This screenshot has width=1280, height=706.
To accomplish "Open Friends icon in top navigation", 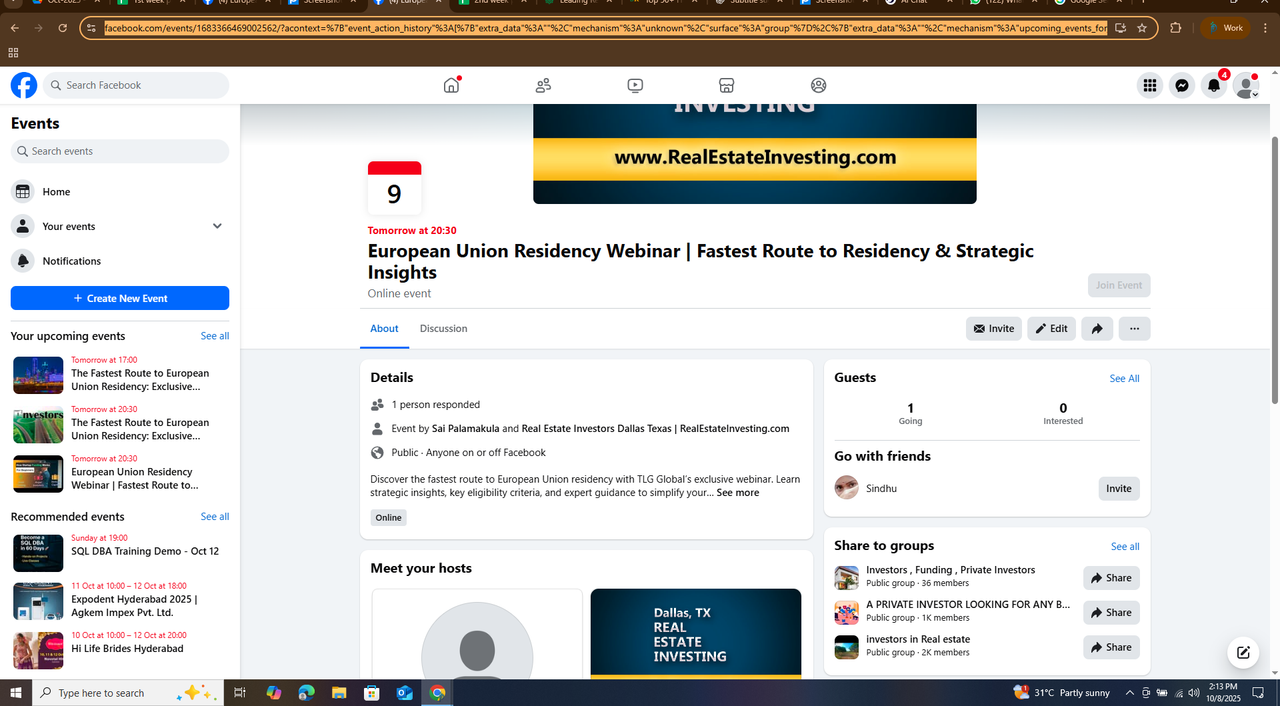I will point(543,85).
